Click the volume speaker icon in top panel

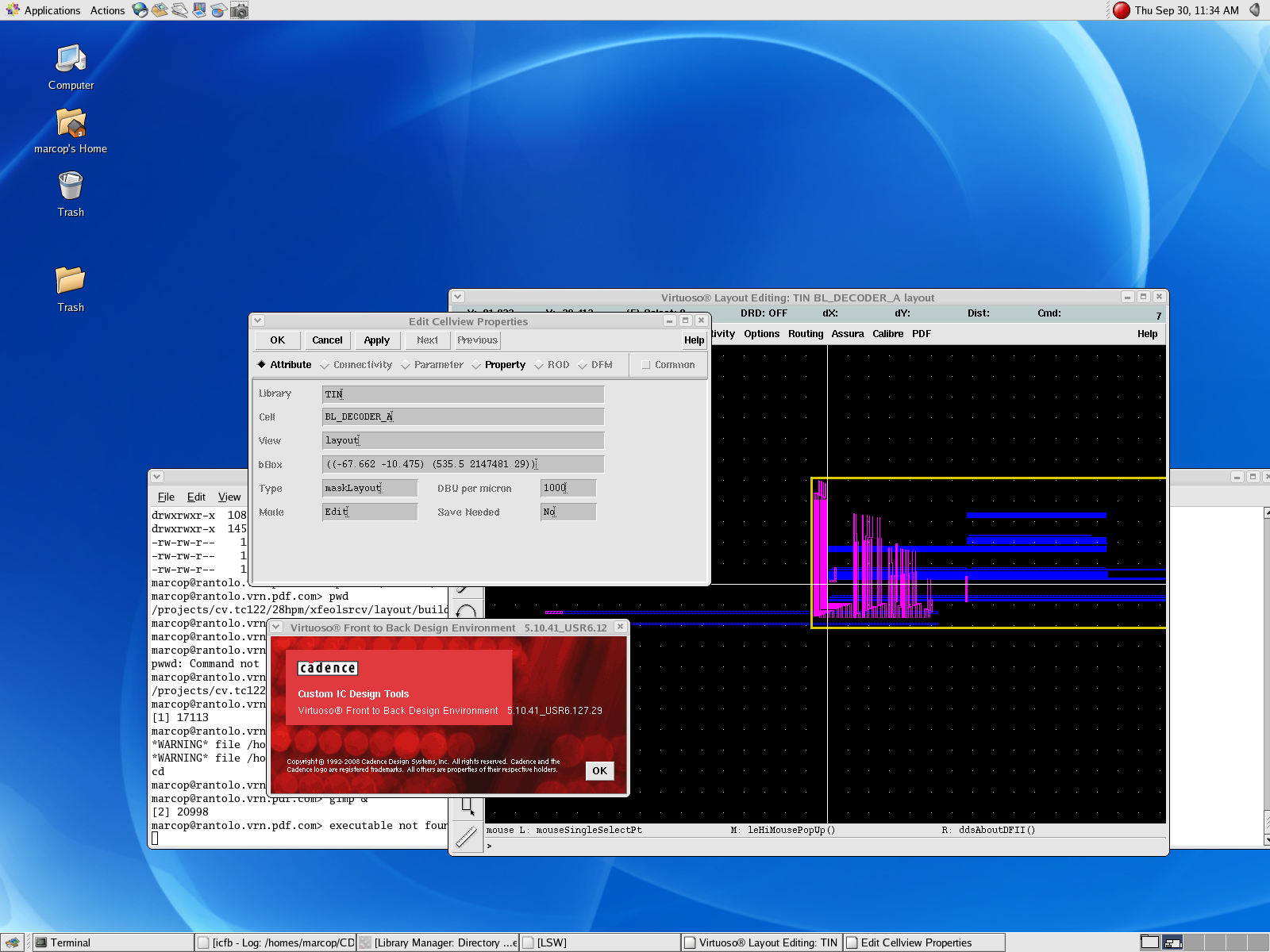[1255, 10]
